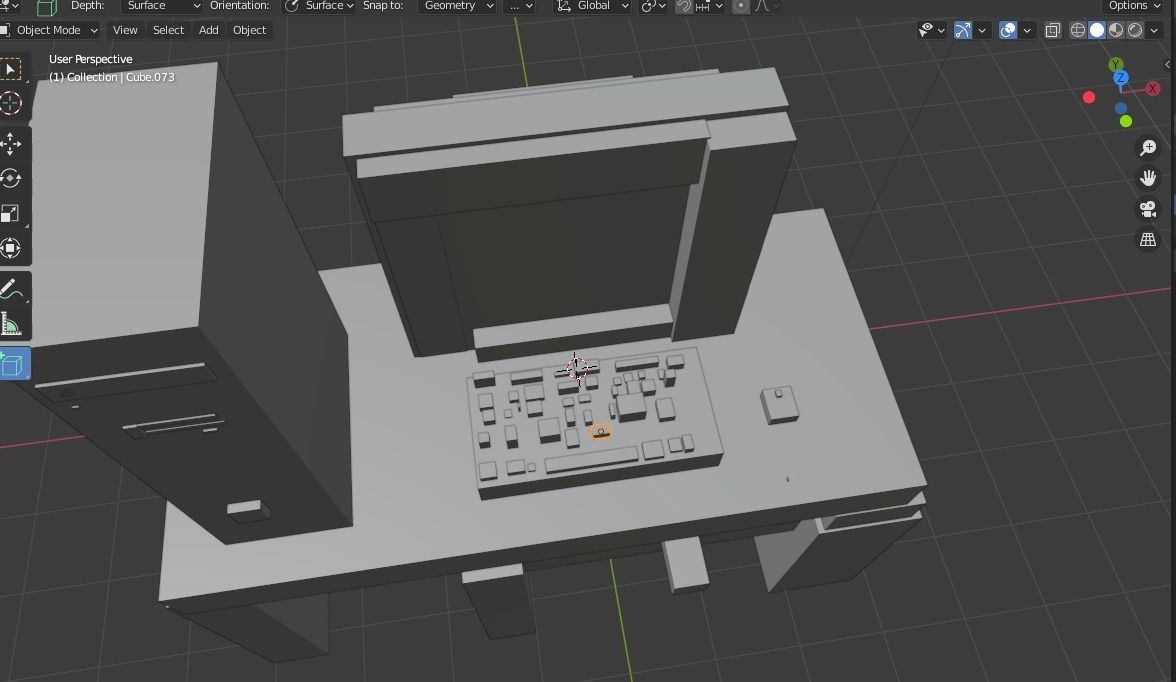This screenshot has width=1176, height=682.
Task: Open the Depth Surface dropdown
Action: [x=162, y=6]
